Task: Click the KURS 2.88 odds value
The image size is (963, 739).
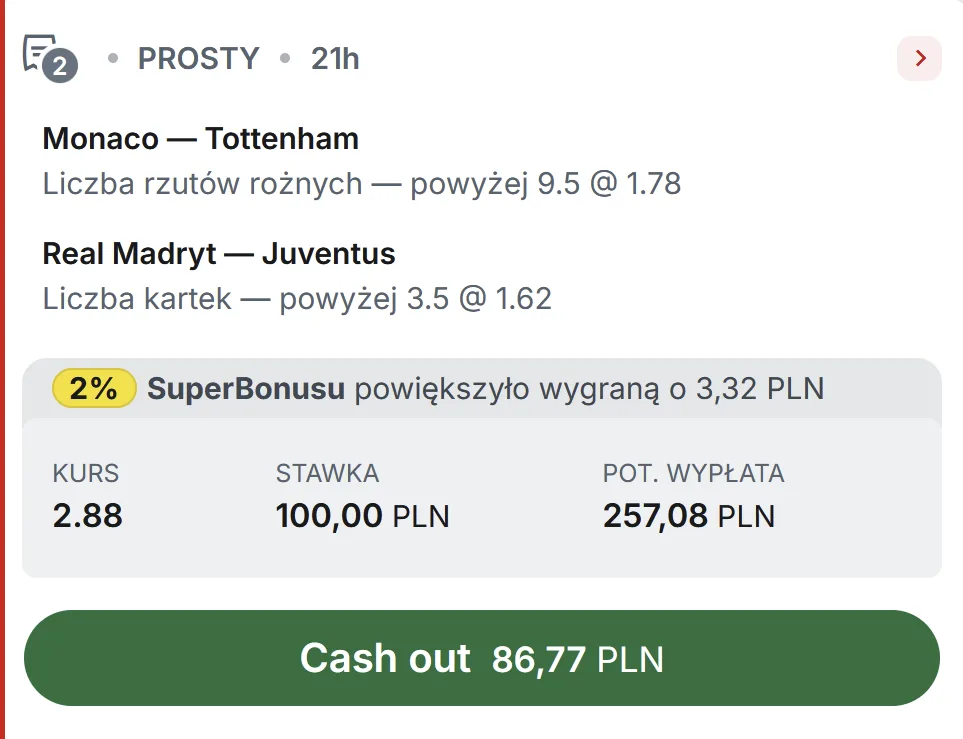Action: [x=87, y=516]
